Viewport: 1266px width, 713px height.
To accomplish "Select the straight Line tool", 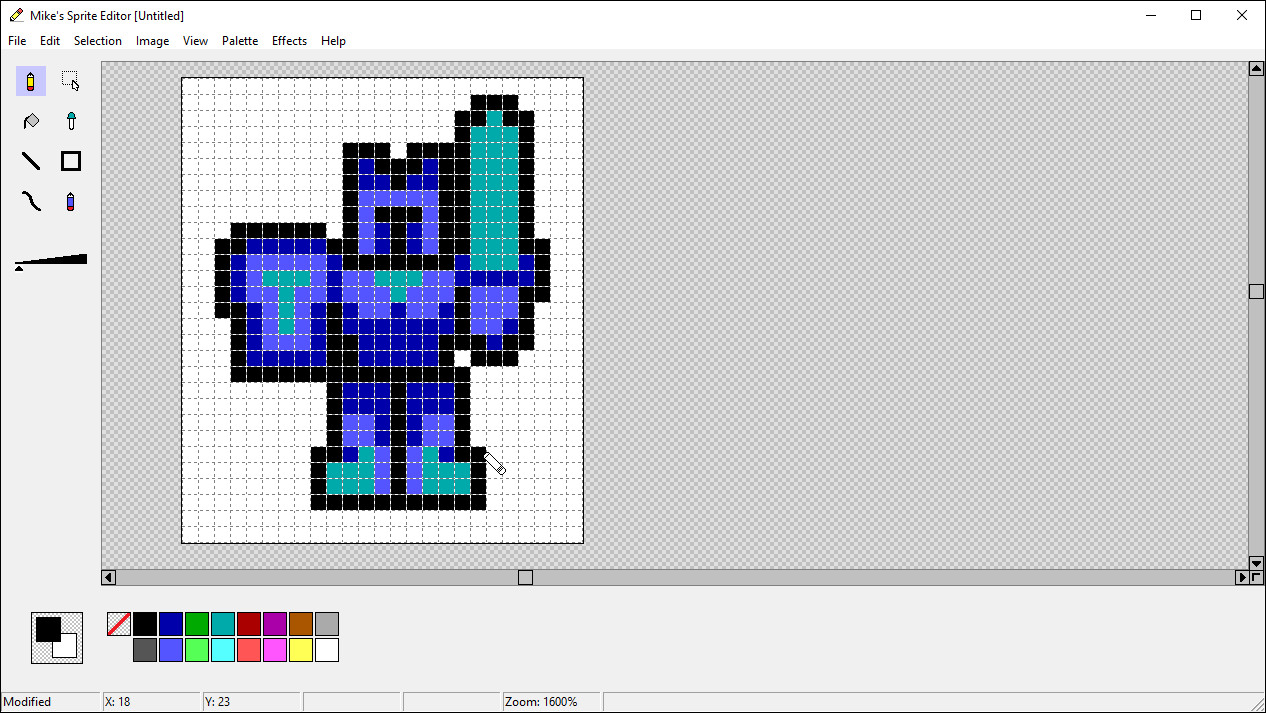I will pos(31,161).
